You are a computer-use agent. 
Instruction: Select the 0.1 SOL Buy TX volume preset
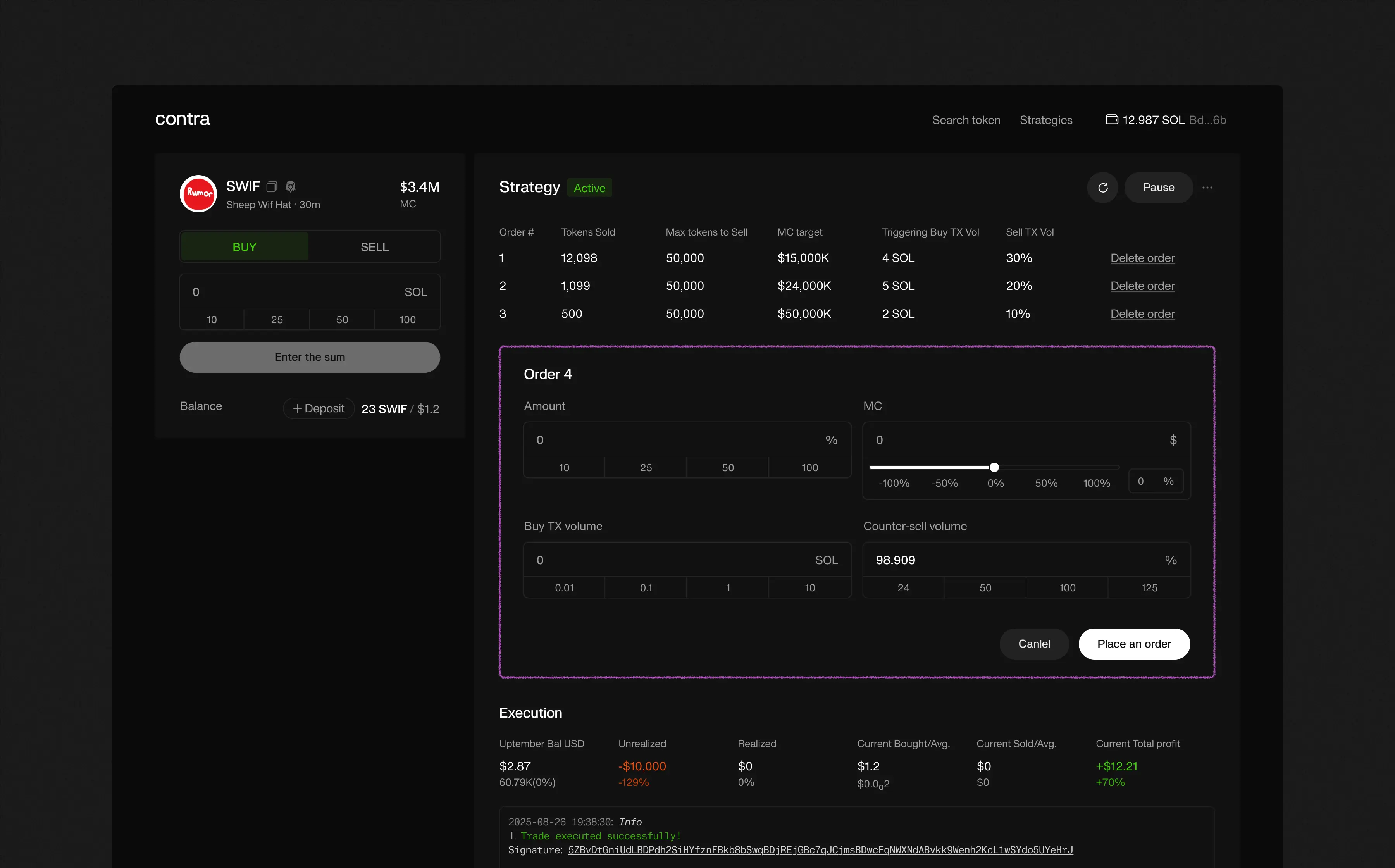(x=646, y=587)
